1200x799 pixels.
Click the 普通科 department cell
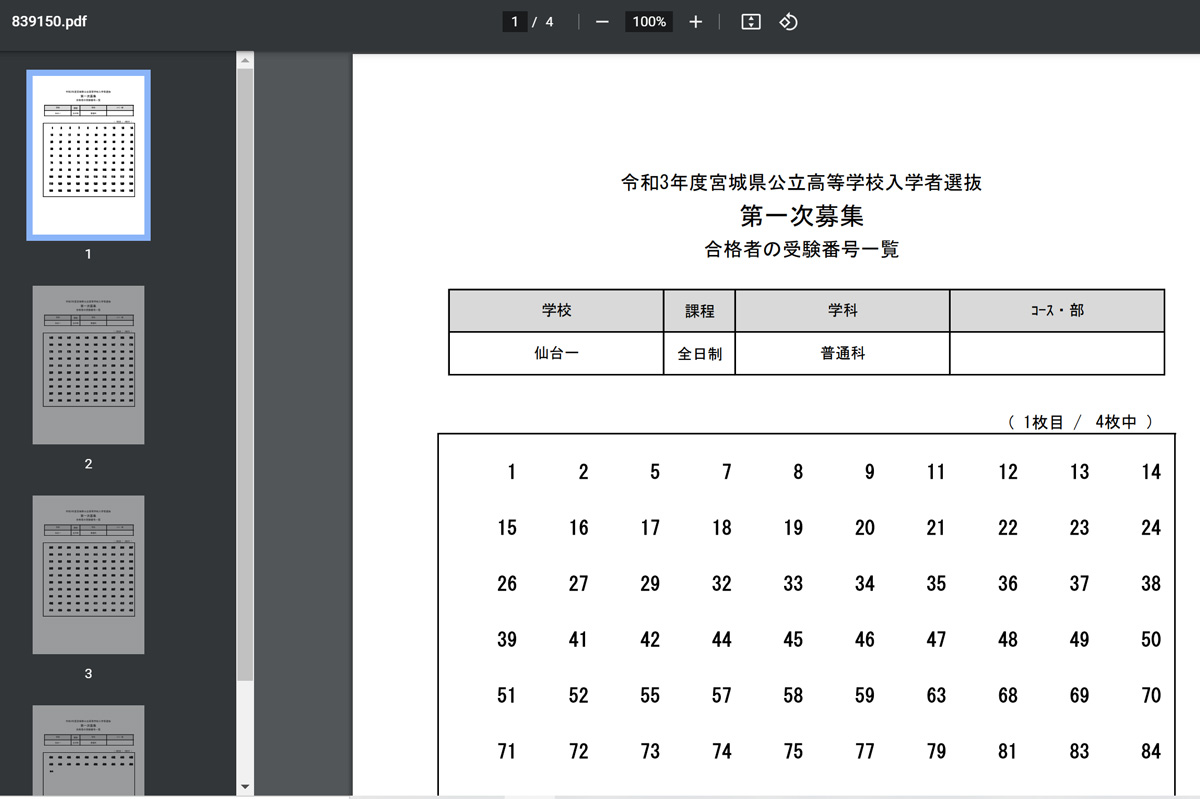[x=842, y=354]
